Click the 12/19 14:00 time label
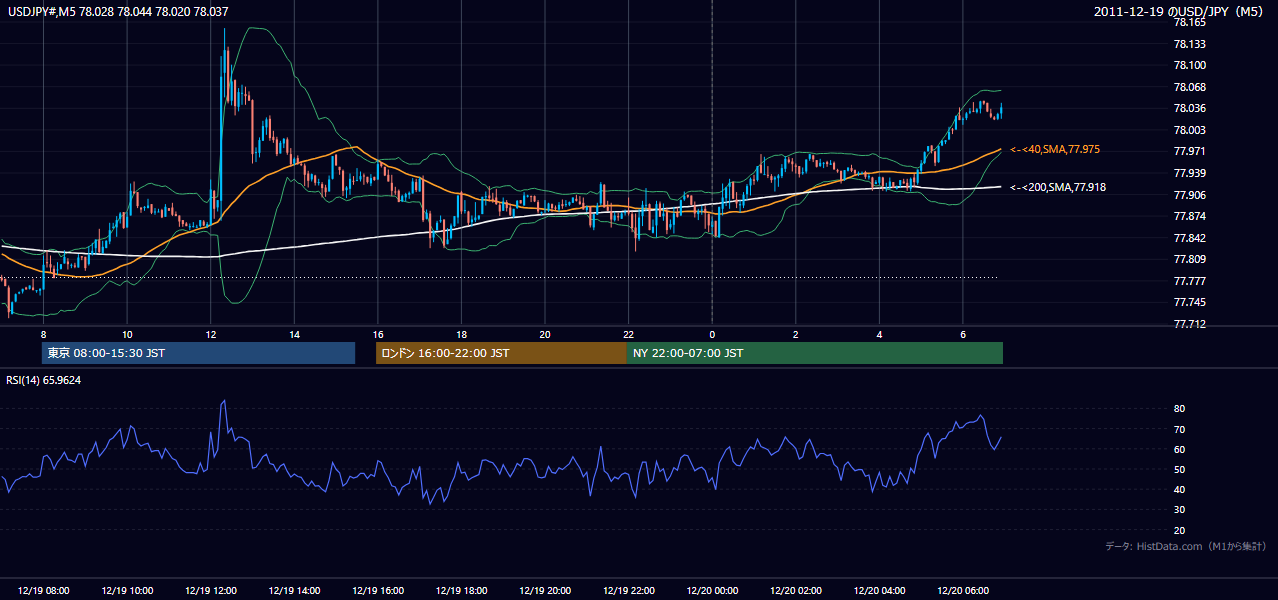1278x600 pixels. pos(294,591)
